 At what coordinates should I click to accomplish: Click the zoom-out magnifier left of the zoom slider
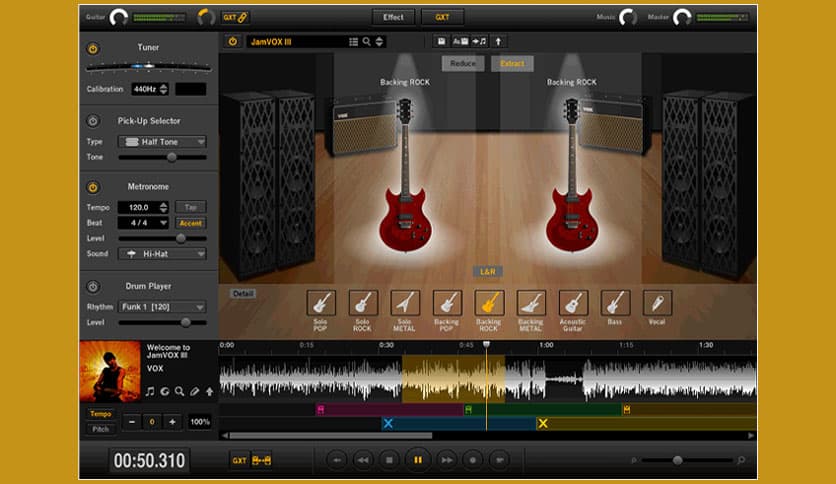click(x=633, y=460)
